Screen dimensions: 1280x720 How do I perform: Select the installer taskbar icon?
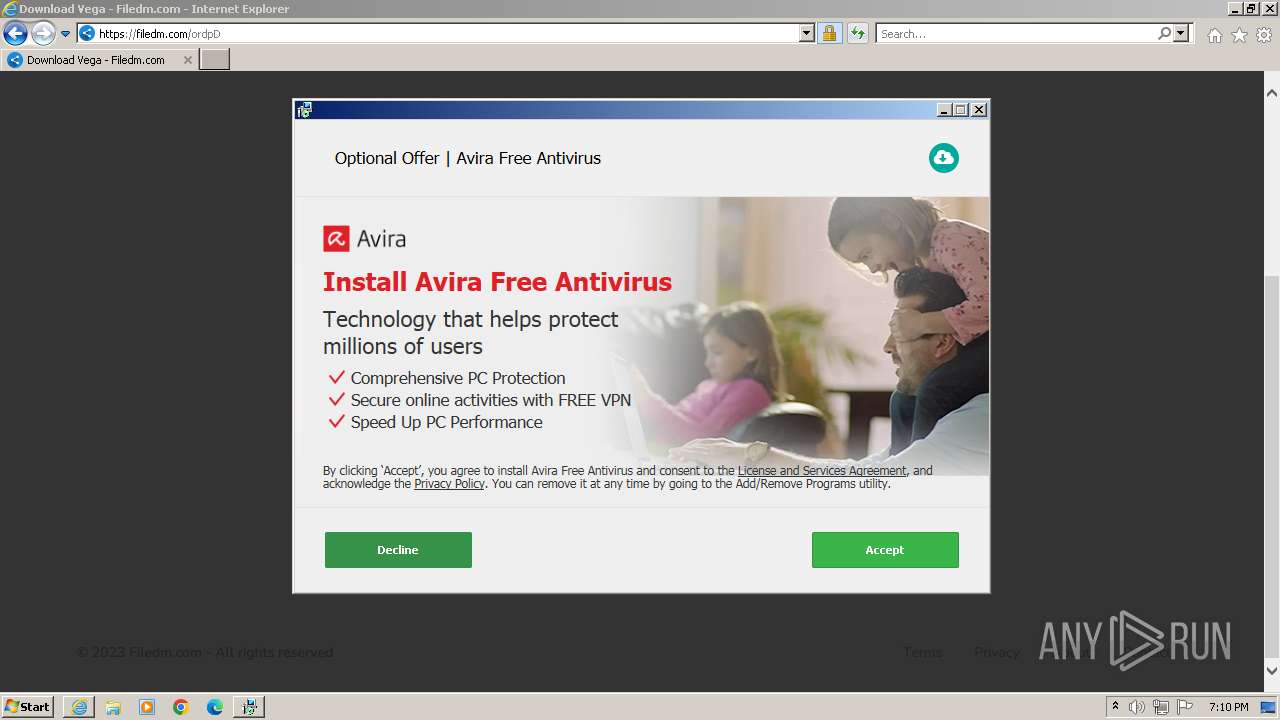pyautogui.click(x=249, y=707)
